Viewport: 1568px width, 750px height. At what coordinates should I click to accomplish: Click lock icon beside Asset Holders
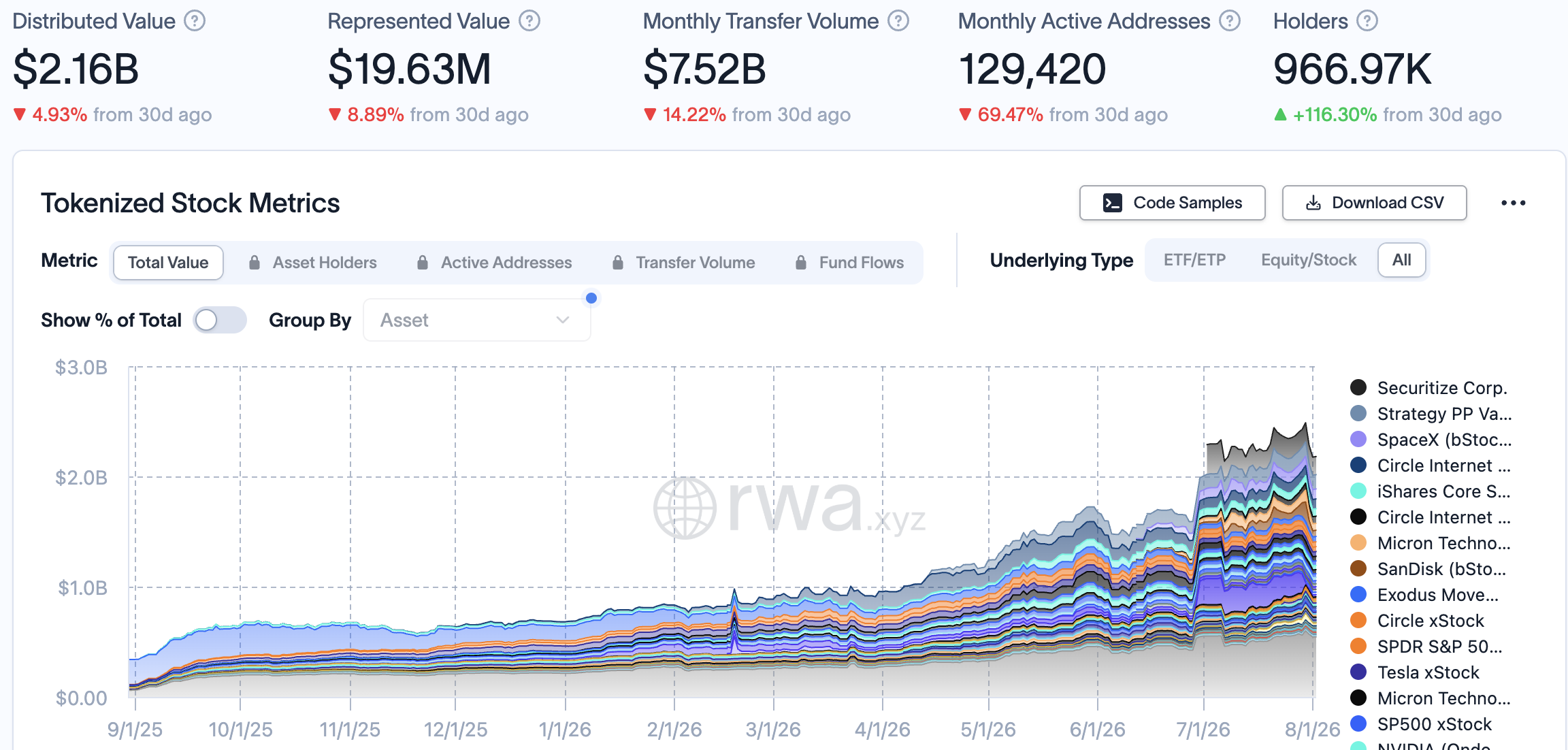point(255,263)
